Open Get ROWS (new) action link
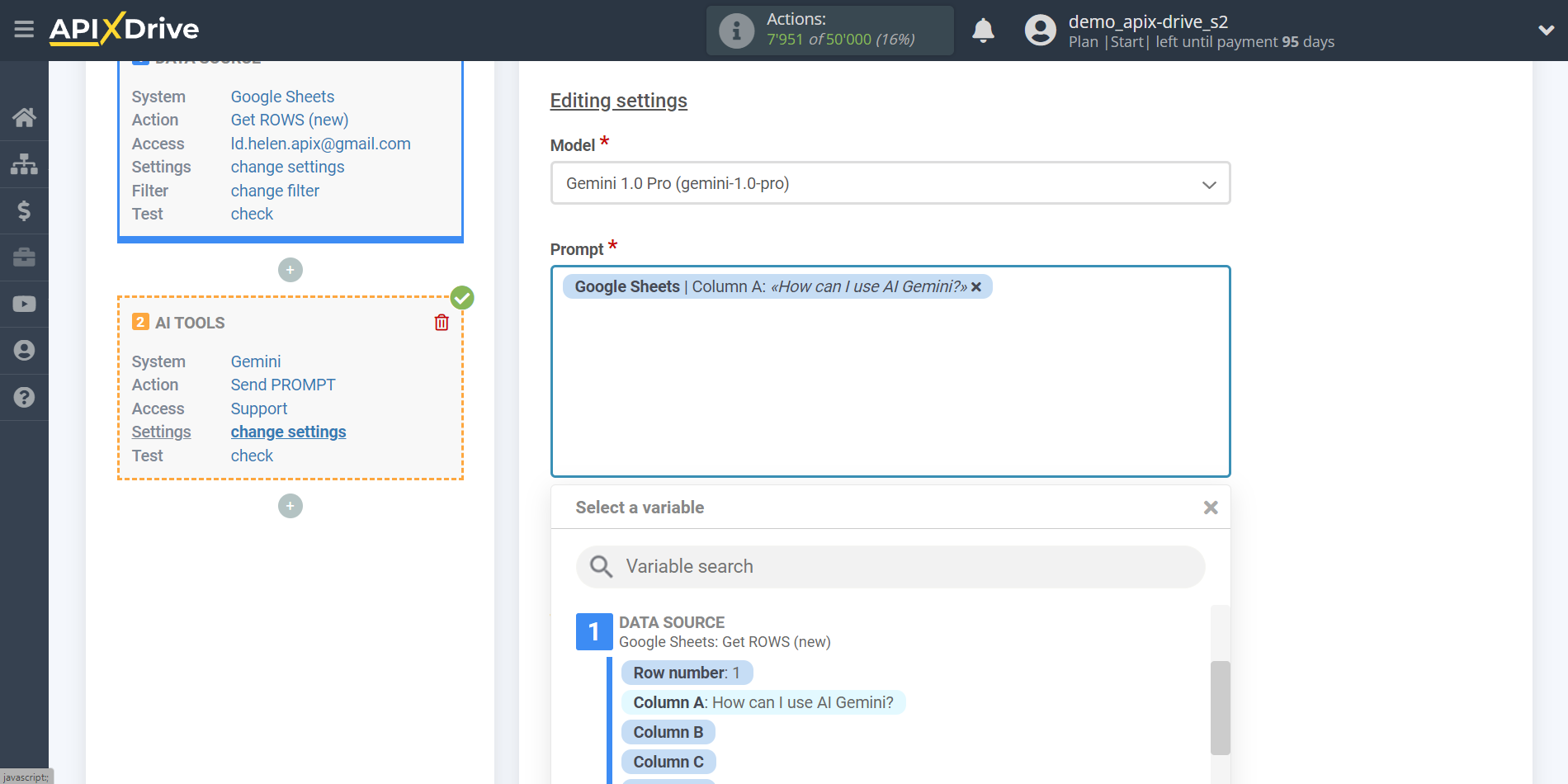The height and width of the screenshot is (784, 1568). (290, 120)
